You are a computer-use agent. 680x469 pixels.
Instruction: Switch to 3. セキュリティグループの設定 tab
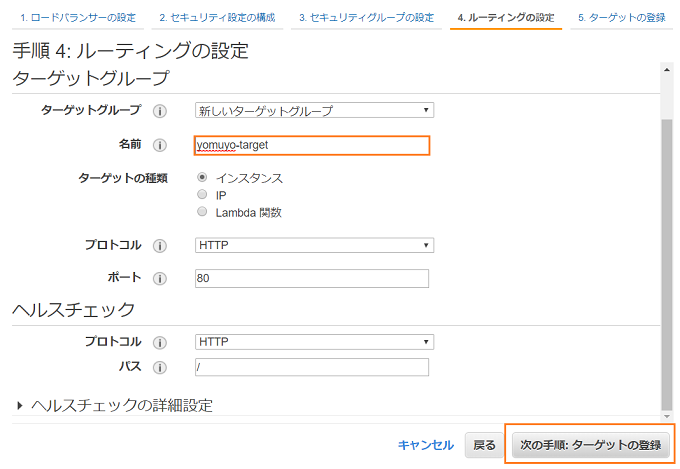(x=366, y=18)
